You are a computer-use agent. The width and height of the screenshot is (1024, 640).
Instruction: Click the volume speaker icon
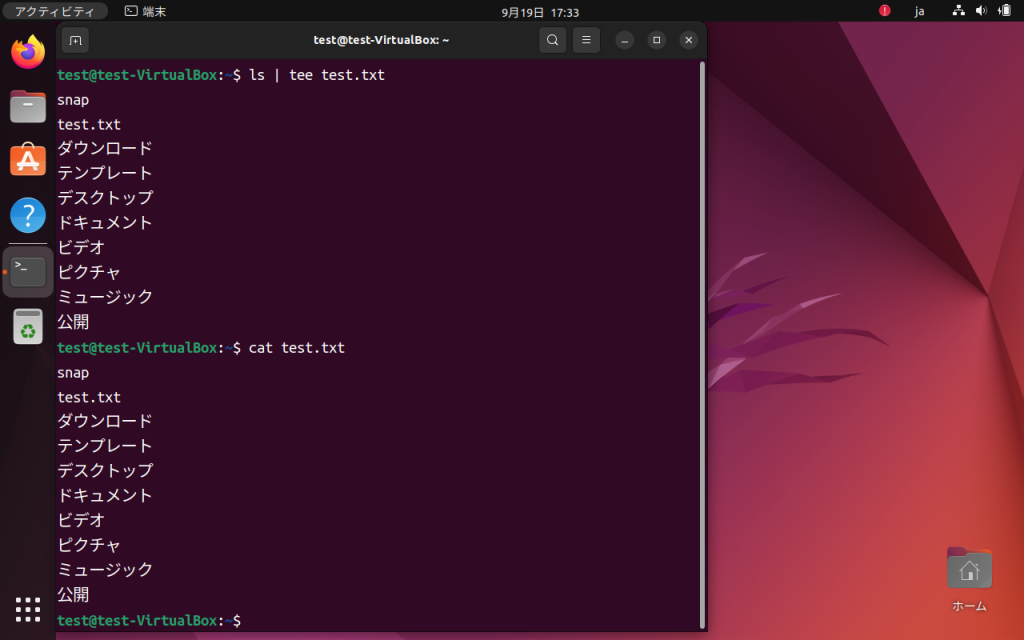click(981, 10)
